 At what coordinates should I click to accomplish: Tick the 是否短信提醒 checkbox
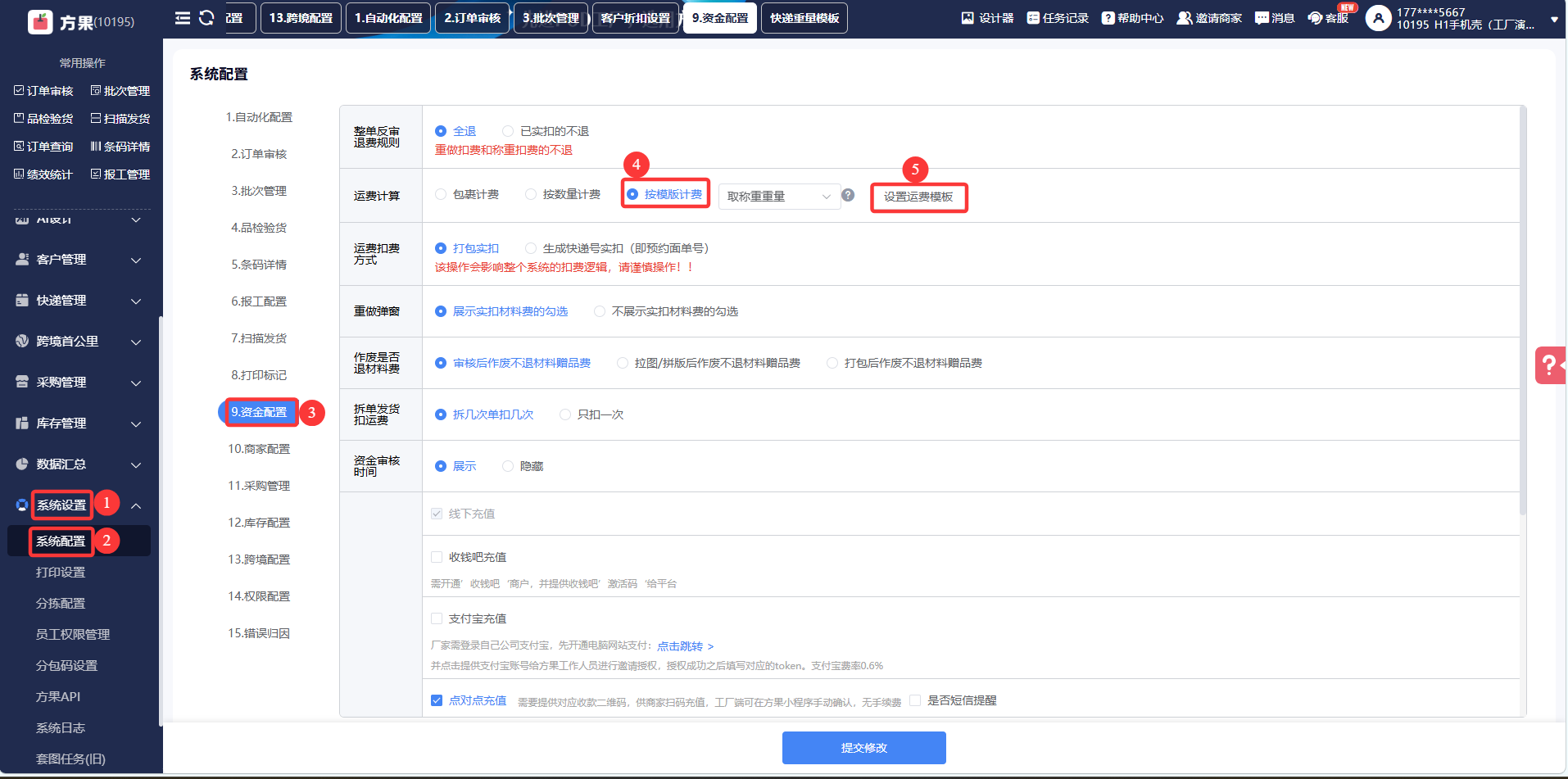tap(915, 700)
